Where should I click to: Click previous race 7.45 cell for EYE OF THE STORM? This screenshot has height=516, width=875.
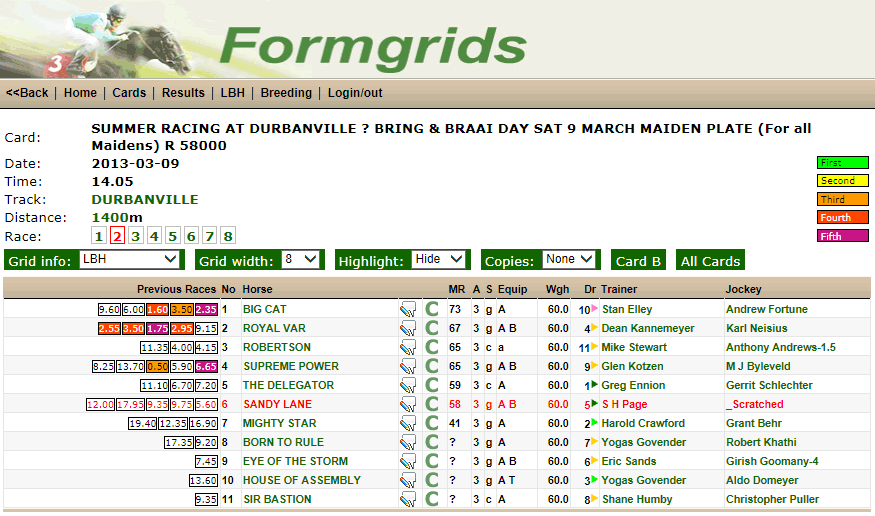[206, 461]
